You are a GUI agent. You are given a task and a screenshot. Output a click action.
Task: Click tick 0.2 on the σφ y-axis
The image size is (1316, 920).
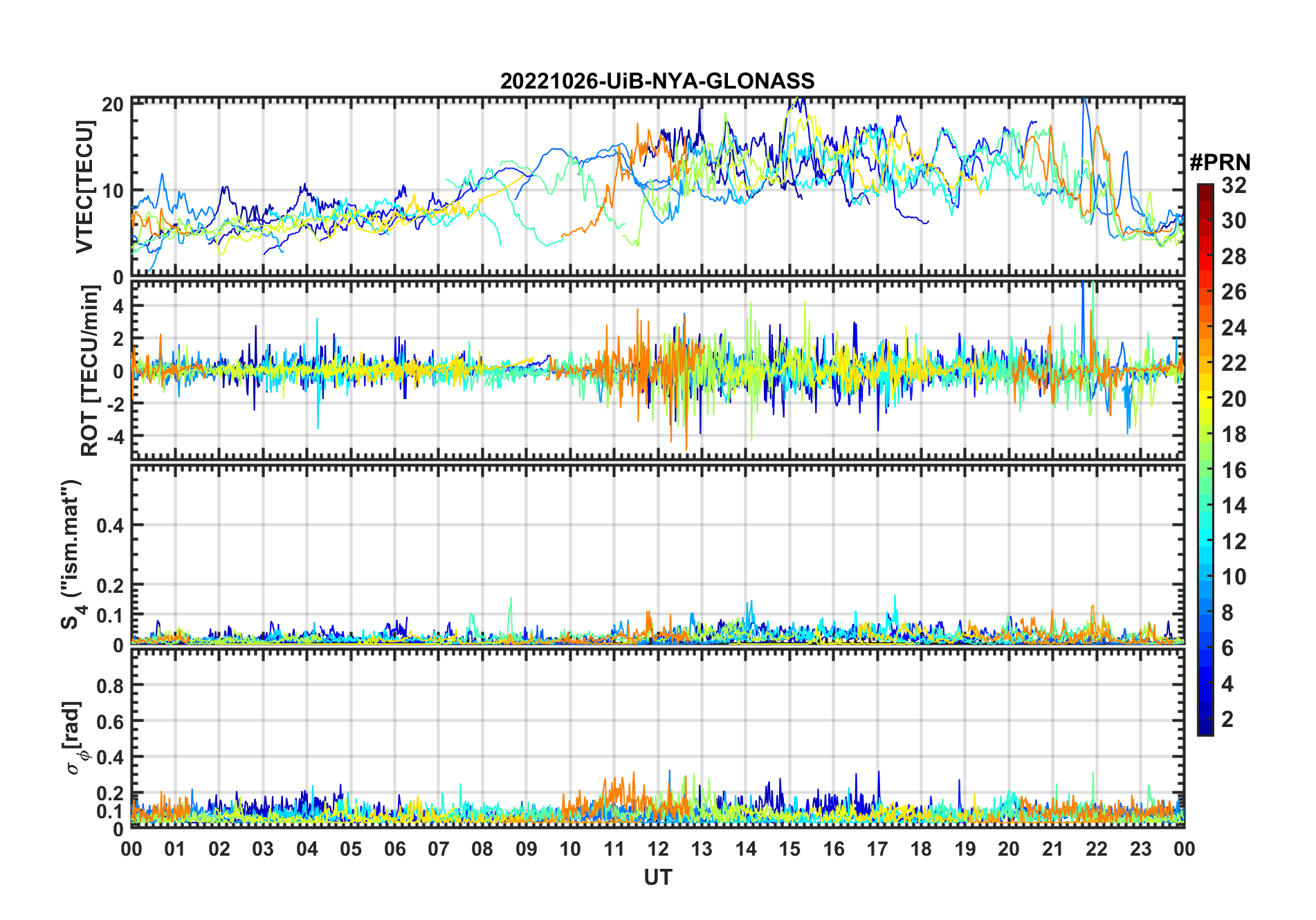(110, 793)
